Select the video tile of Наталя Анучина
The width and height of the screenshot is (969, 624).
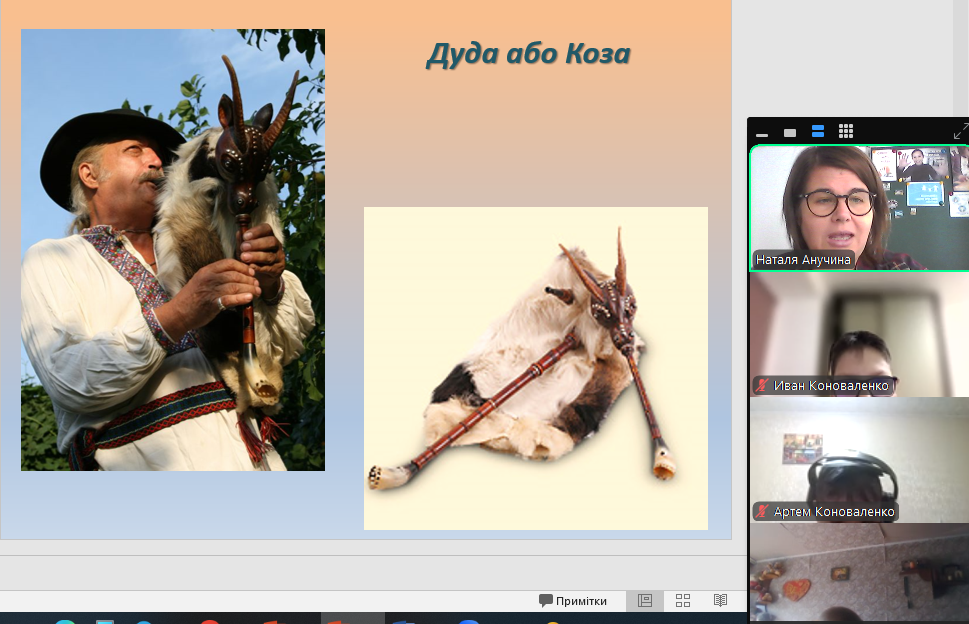[x=859, y=208]
